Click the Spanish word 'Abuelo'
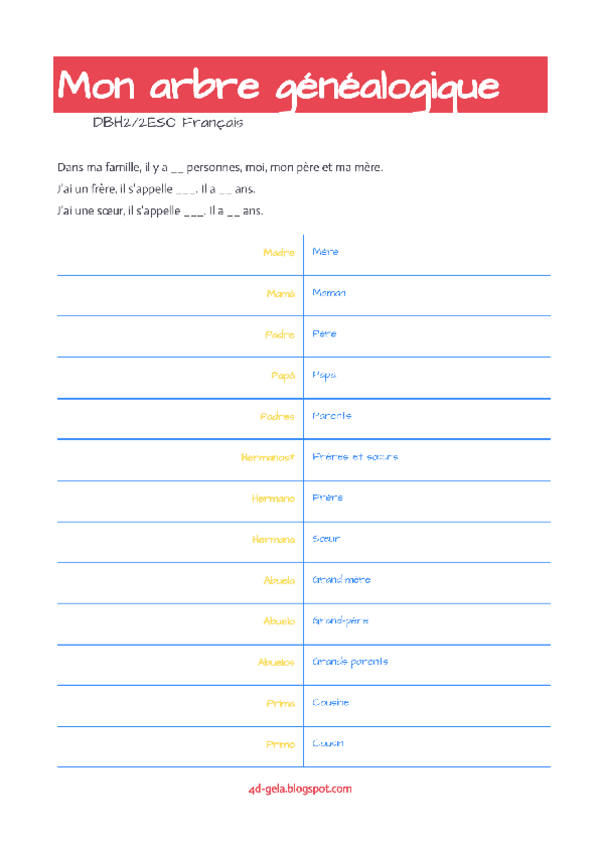This screenshot has width=600, height=848. [x=279, y=621]
